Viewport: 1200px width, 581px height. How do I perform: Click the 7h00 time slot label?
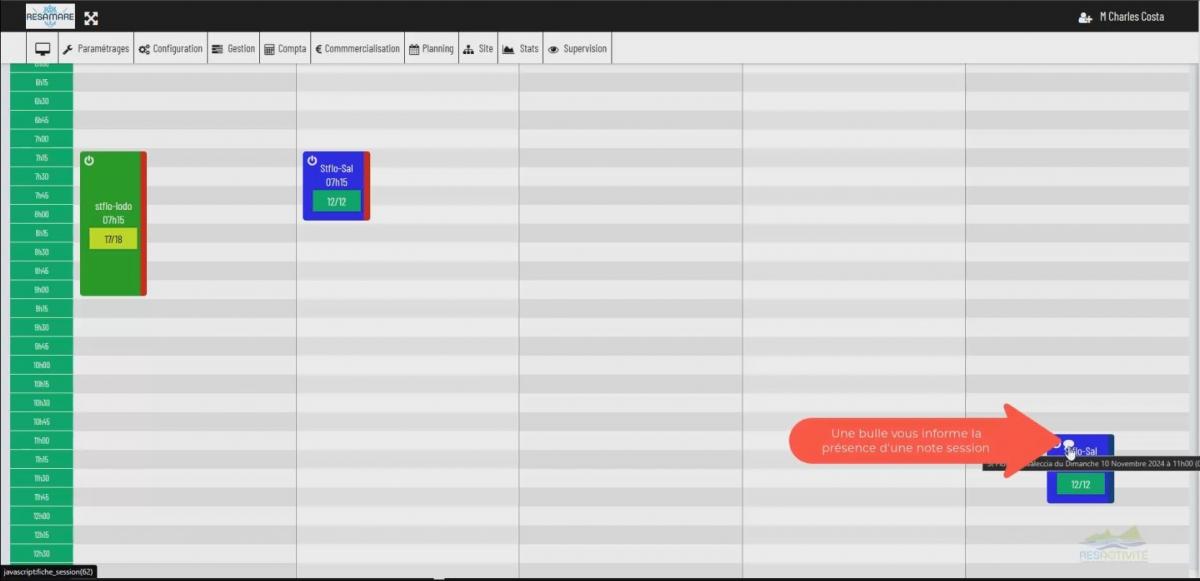tap(41, 139)
